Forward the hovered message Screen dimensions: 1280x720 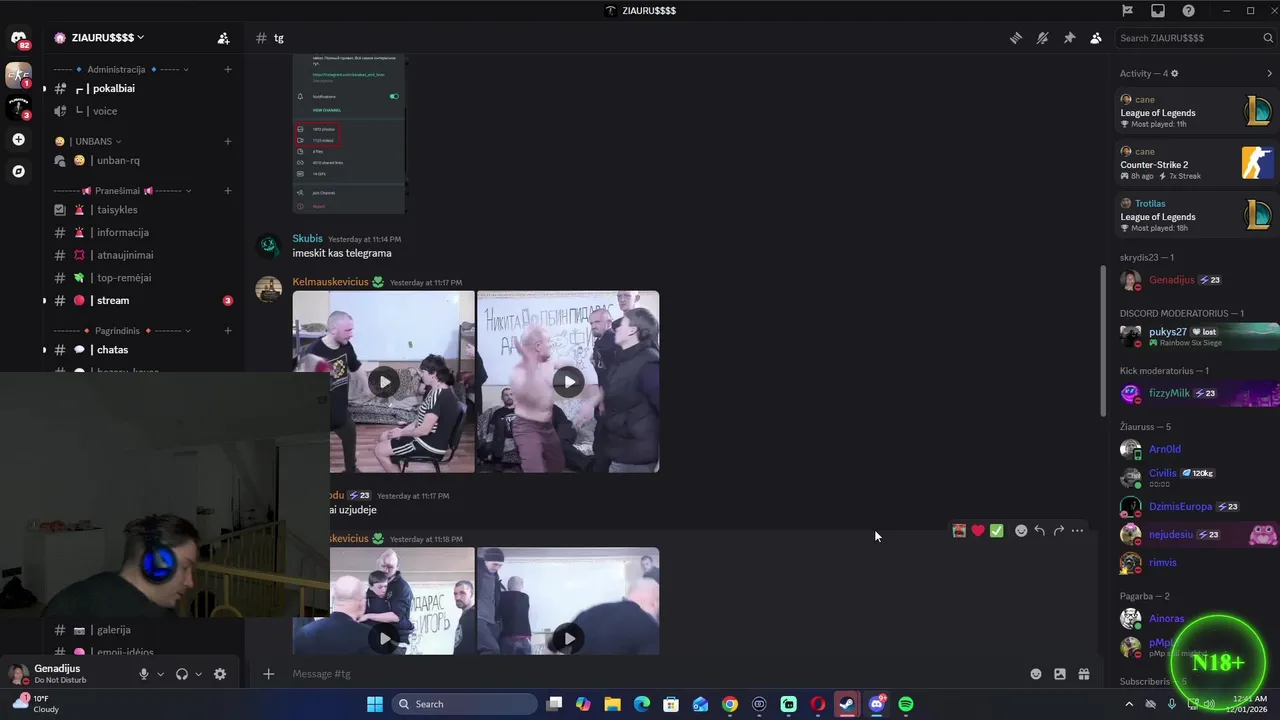click(1059, 531)
